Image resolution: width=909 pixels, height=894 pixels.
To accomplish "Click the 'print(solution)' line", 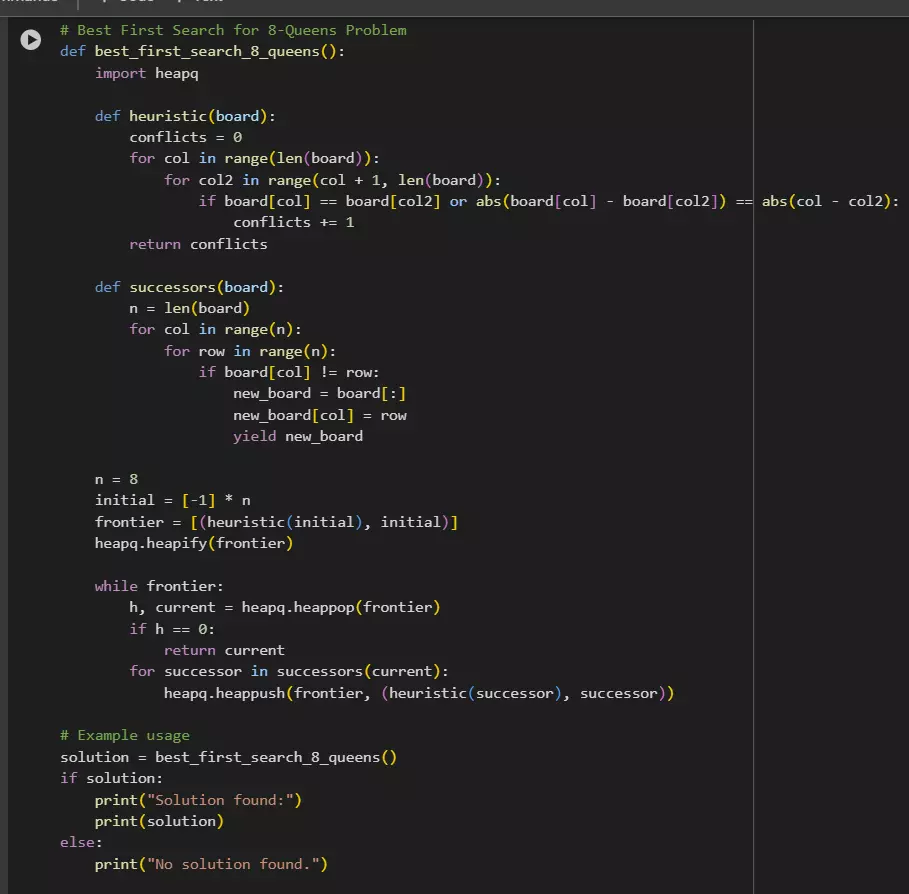I will [x=159, y=822].
